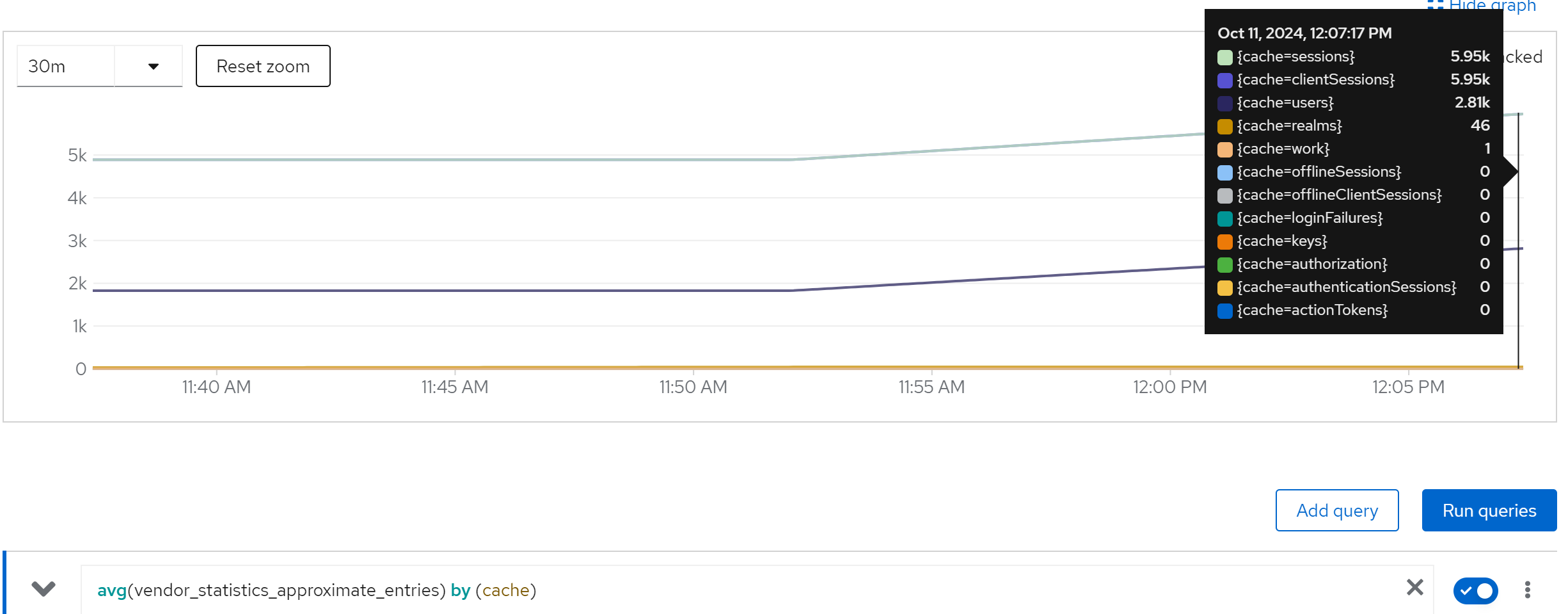This screenshot has height=614, width=1568.
Task: Clear the query expression with the X icon
Action: (1414, 587)
